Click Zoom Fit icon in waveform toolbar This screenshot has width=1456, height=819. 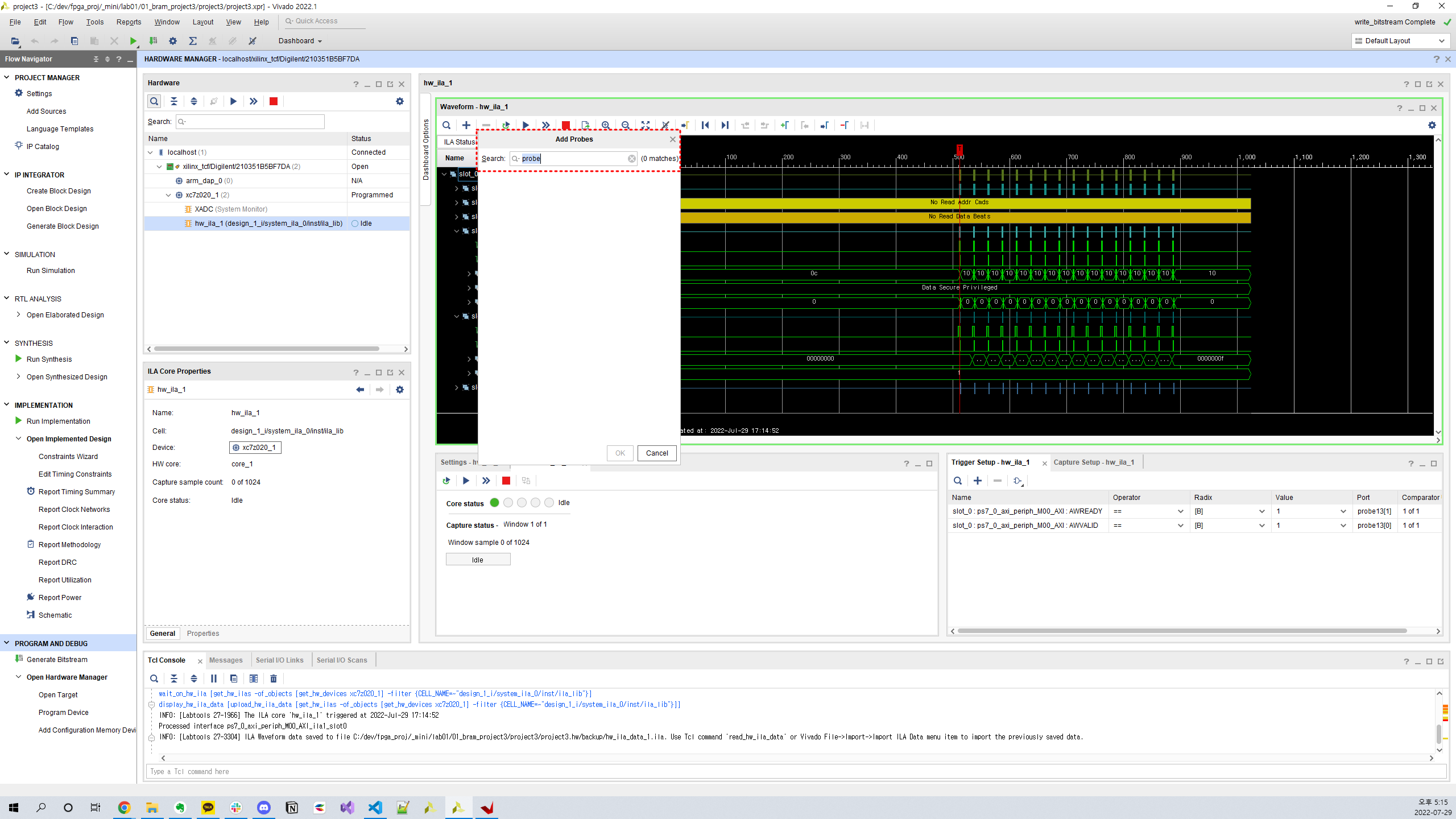(646, 125)
